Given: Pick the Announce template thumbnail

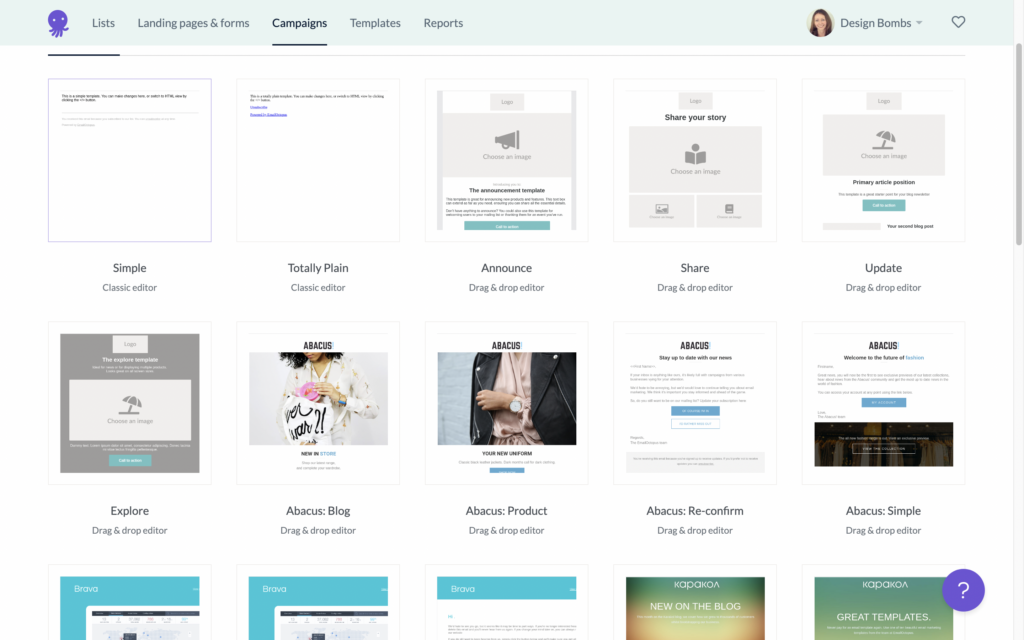Looking at the screenshot, I should click(x=507, y=160).
